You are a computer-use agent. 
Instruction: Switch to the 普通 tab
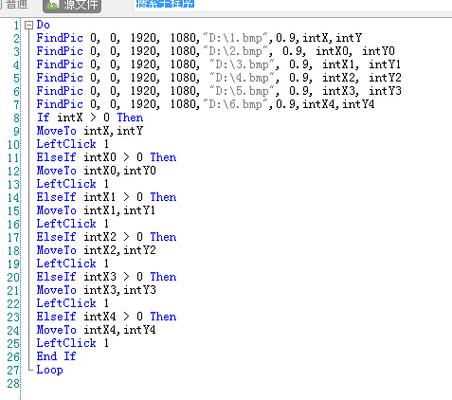coord(15,4)
